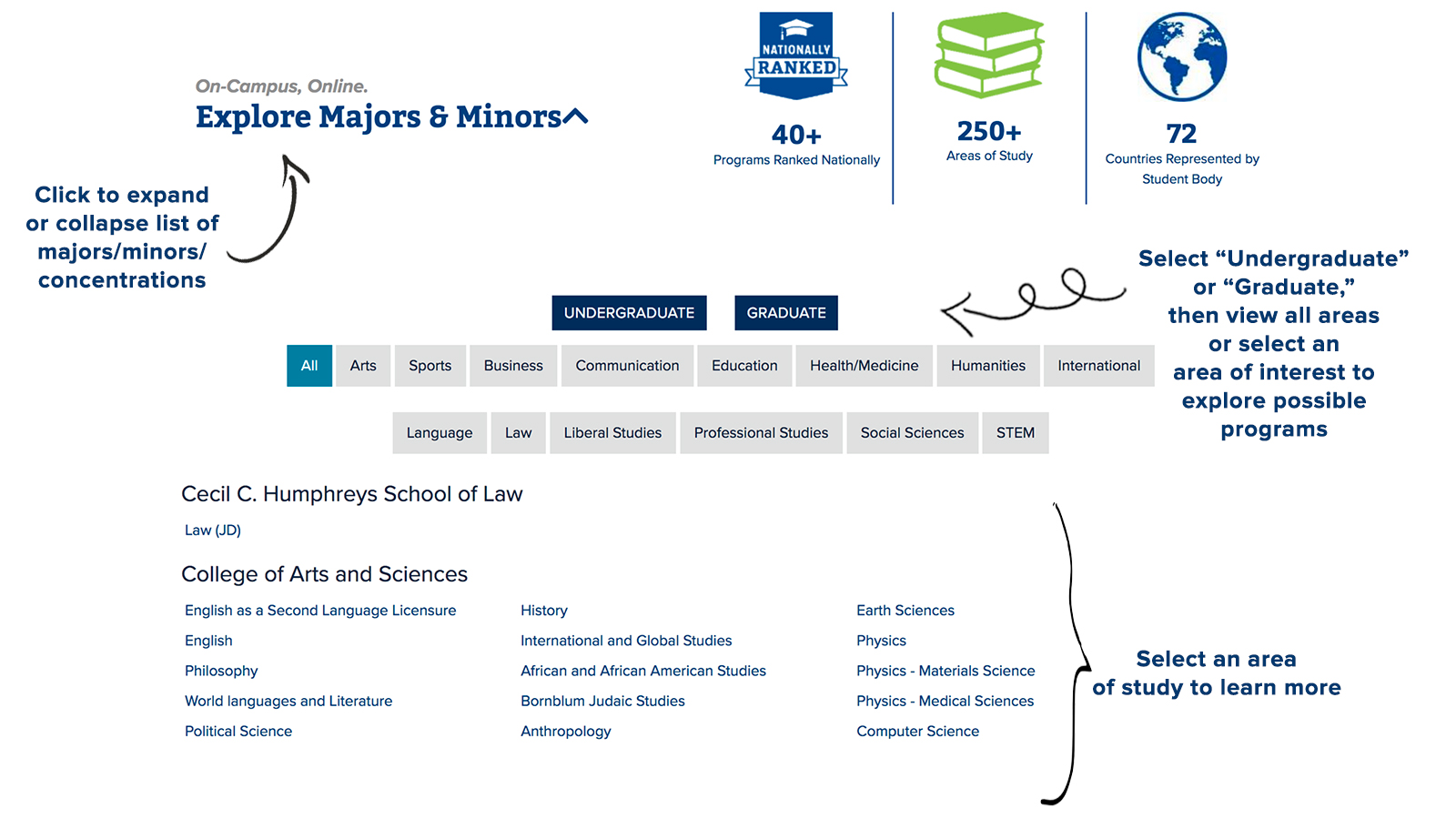Open the Health/Medicine category
The image size is (1456, 829).
(864, 365)
